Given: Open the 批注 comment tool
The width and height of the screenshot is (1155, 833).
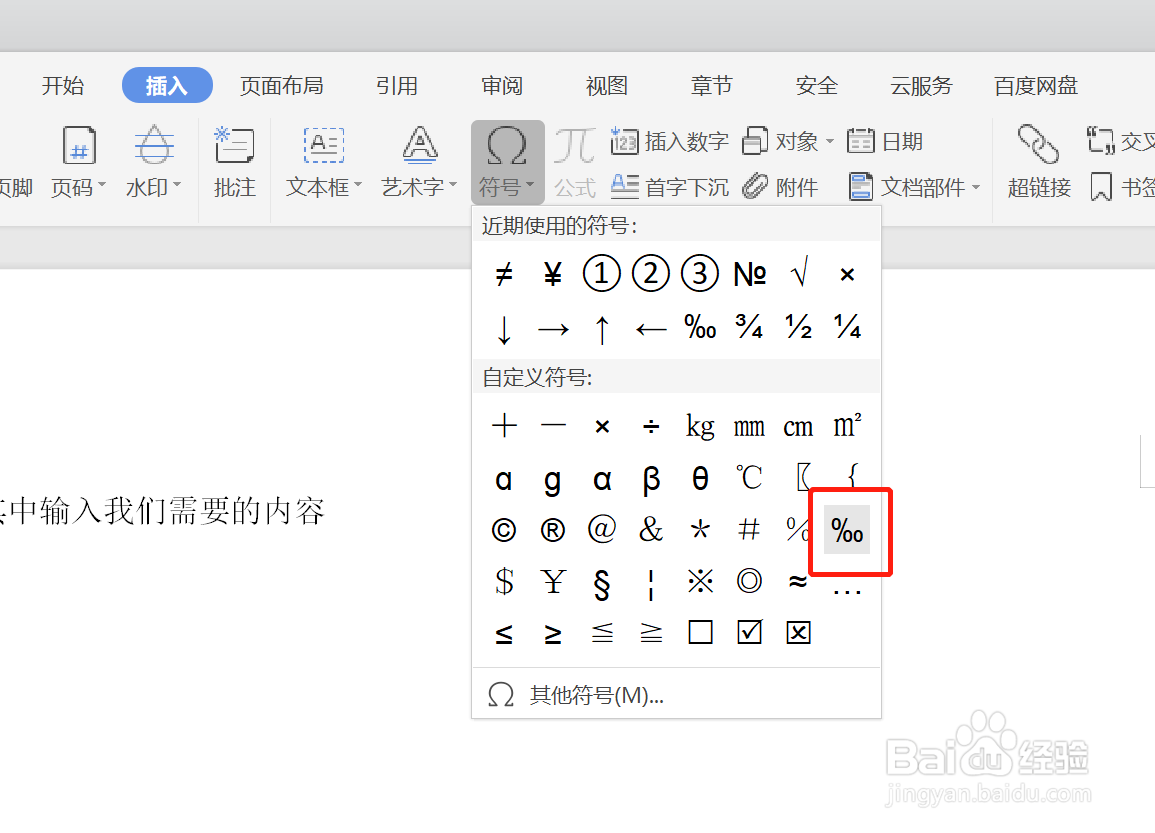Looking at the screenshot, I should pos(234,162).
